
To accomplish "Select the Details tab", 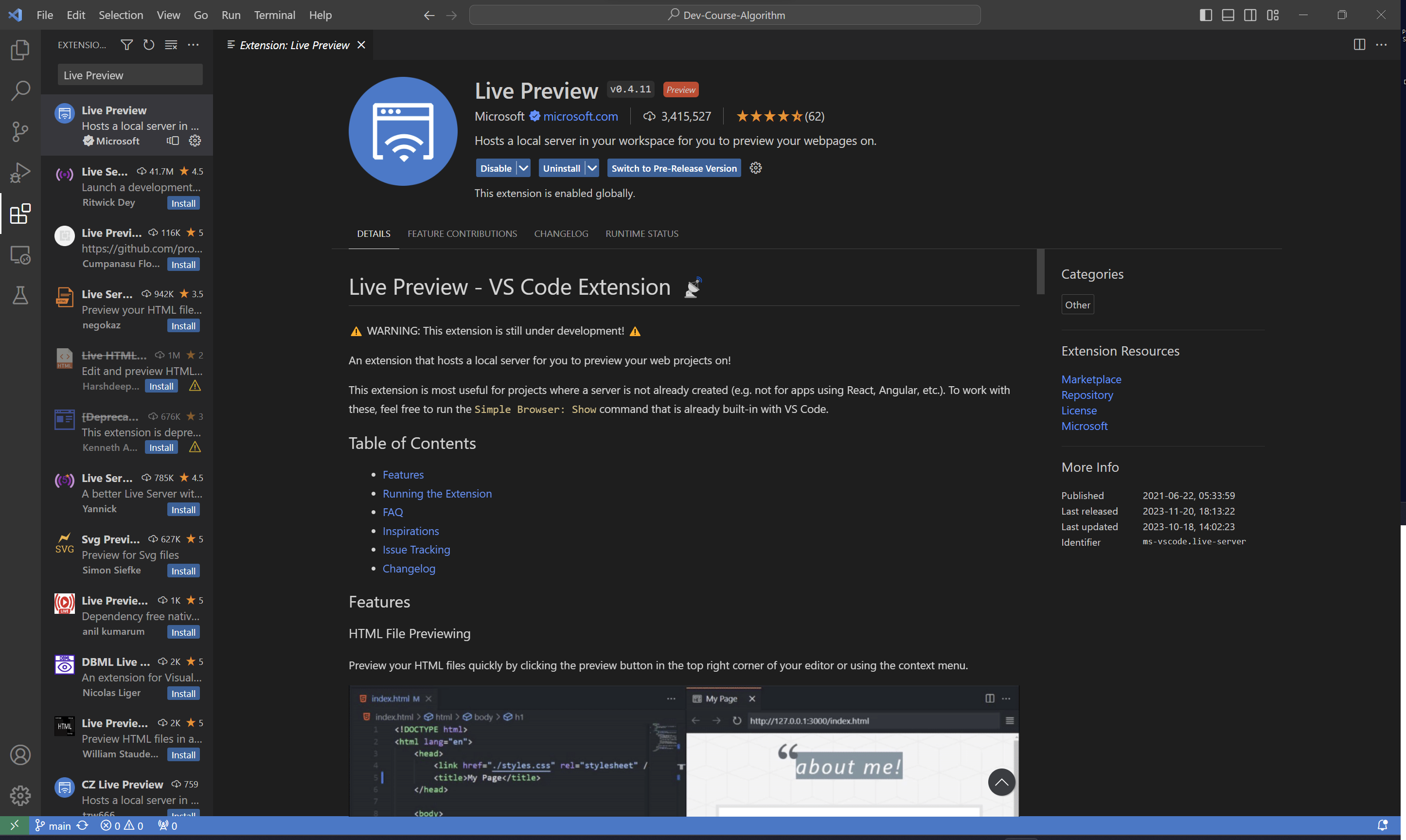I will click(x=374, y=234).
